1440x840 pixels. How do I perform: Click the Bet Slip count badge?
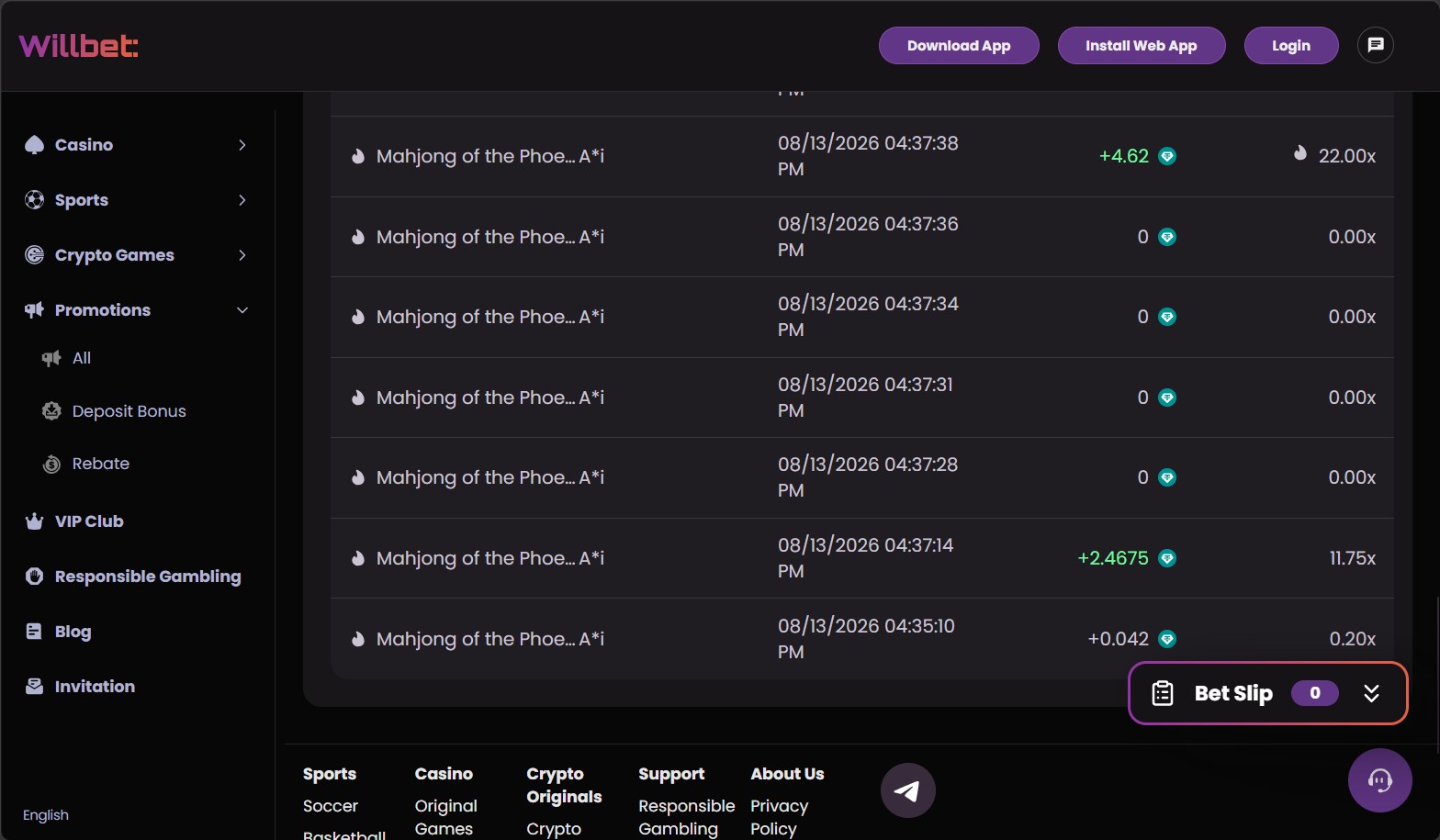pos(1315,693)
